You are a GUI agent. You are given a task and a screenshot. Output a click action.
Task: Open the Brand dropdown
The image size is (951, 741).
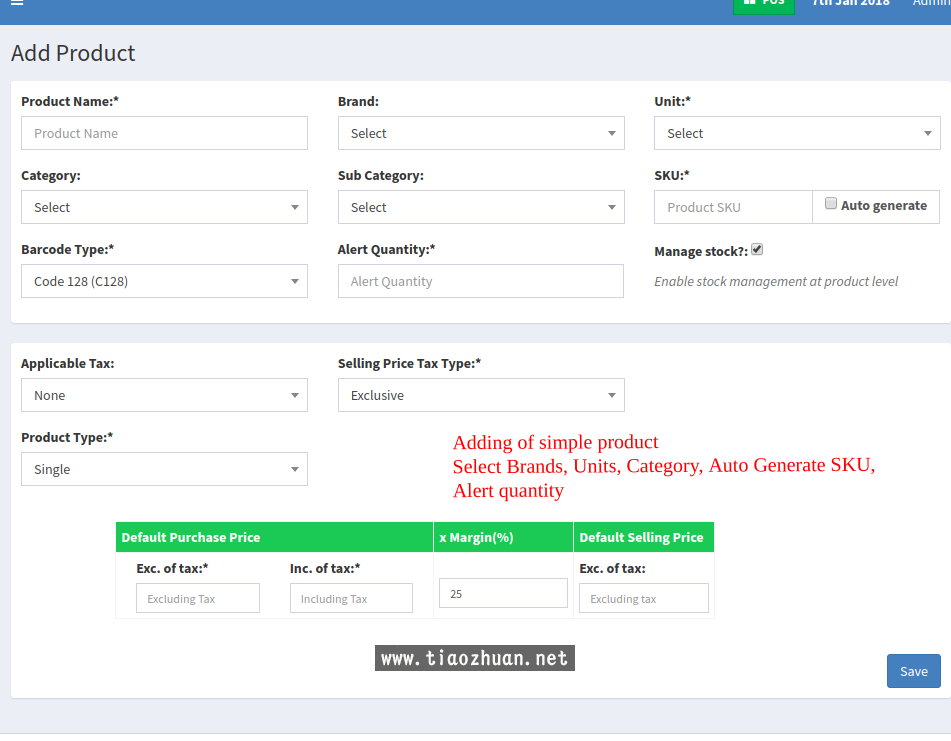click(x=481, y=133)
